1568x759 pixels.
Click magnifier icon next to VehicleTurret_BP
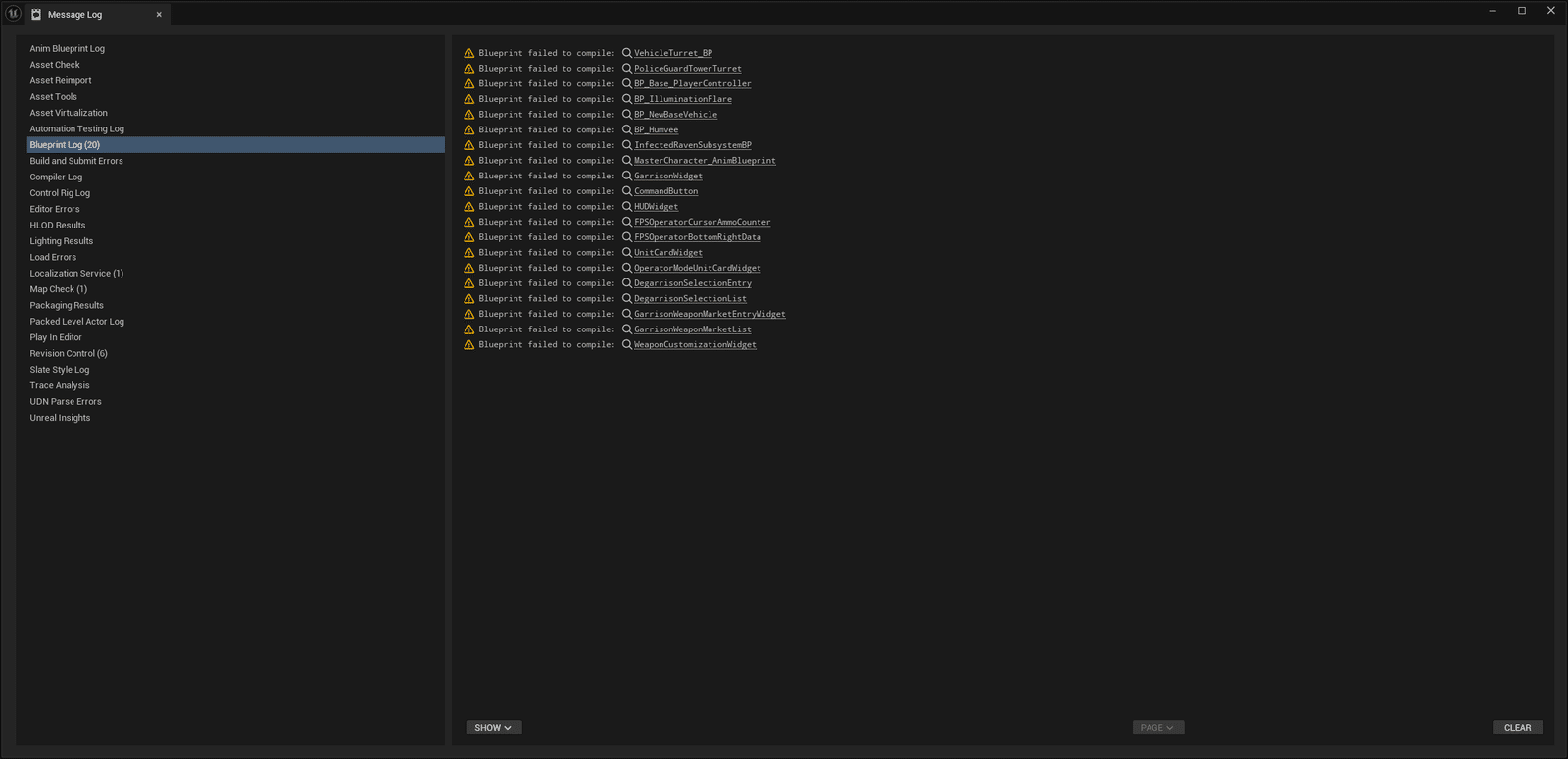[627, 53]
